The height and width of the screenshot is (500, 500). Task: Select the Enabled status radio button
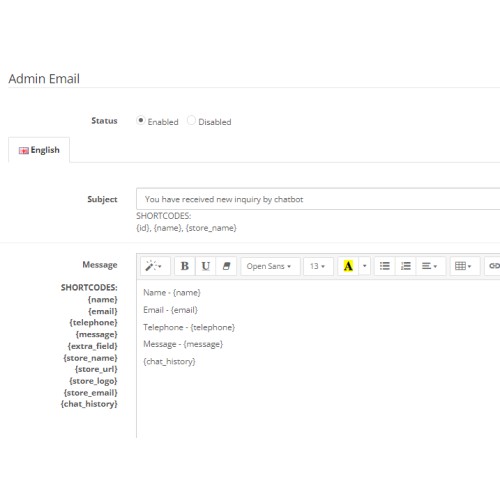[141, 120]
